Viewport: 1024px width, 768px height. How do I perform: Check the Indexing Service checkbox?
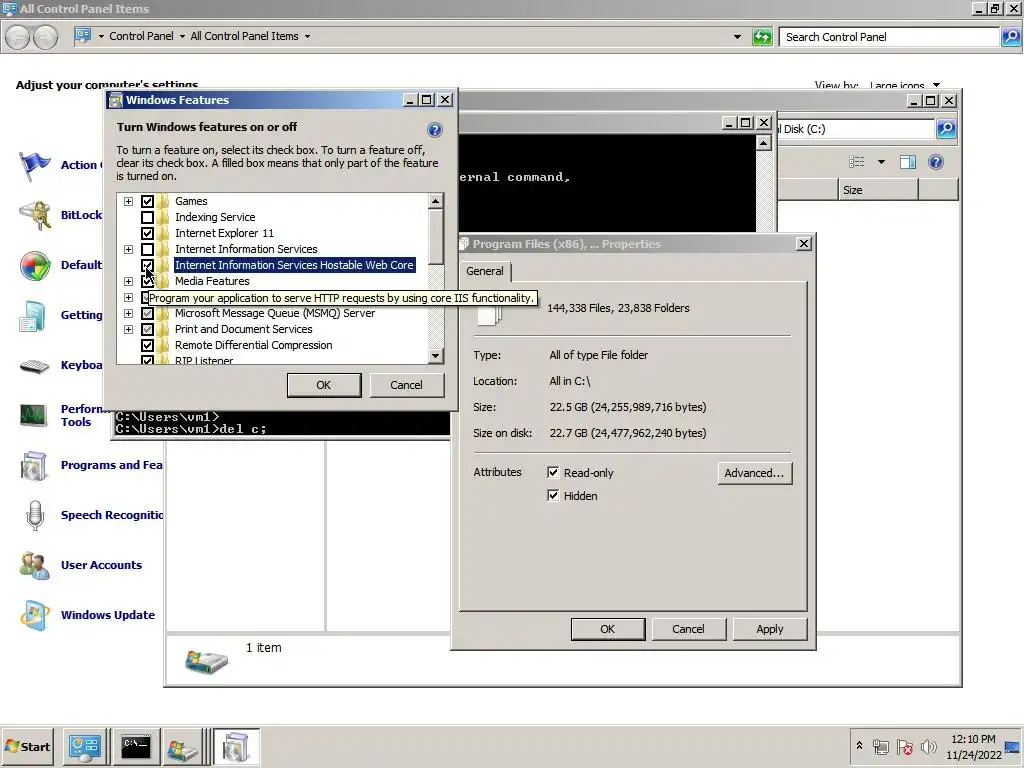(x=148, y=217)
